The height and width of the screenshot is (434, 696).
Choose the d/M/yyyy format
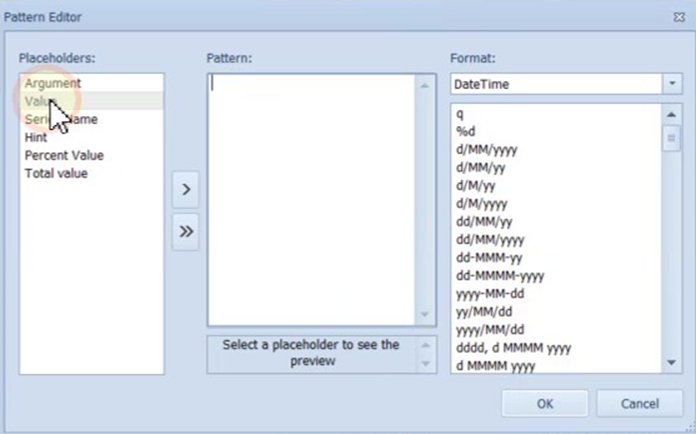482,203
